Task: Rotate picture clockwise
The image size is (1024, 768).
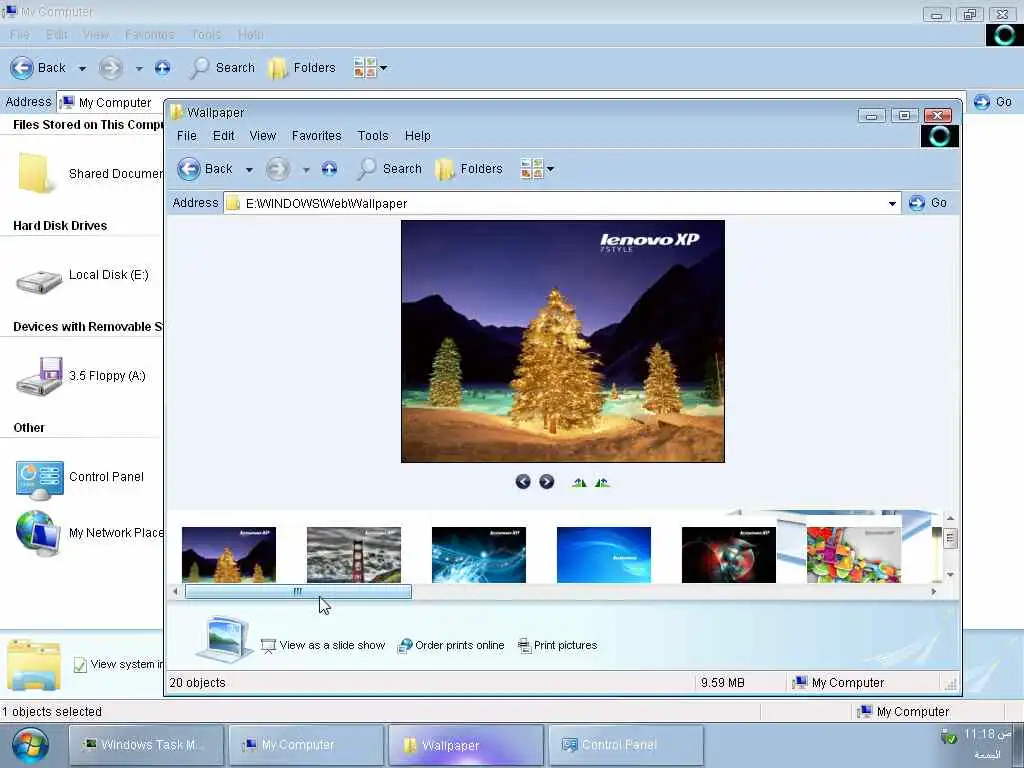Action: point(579,483)
